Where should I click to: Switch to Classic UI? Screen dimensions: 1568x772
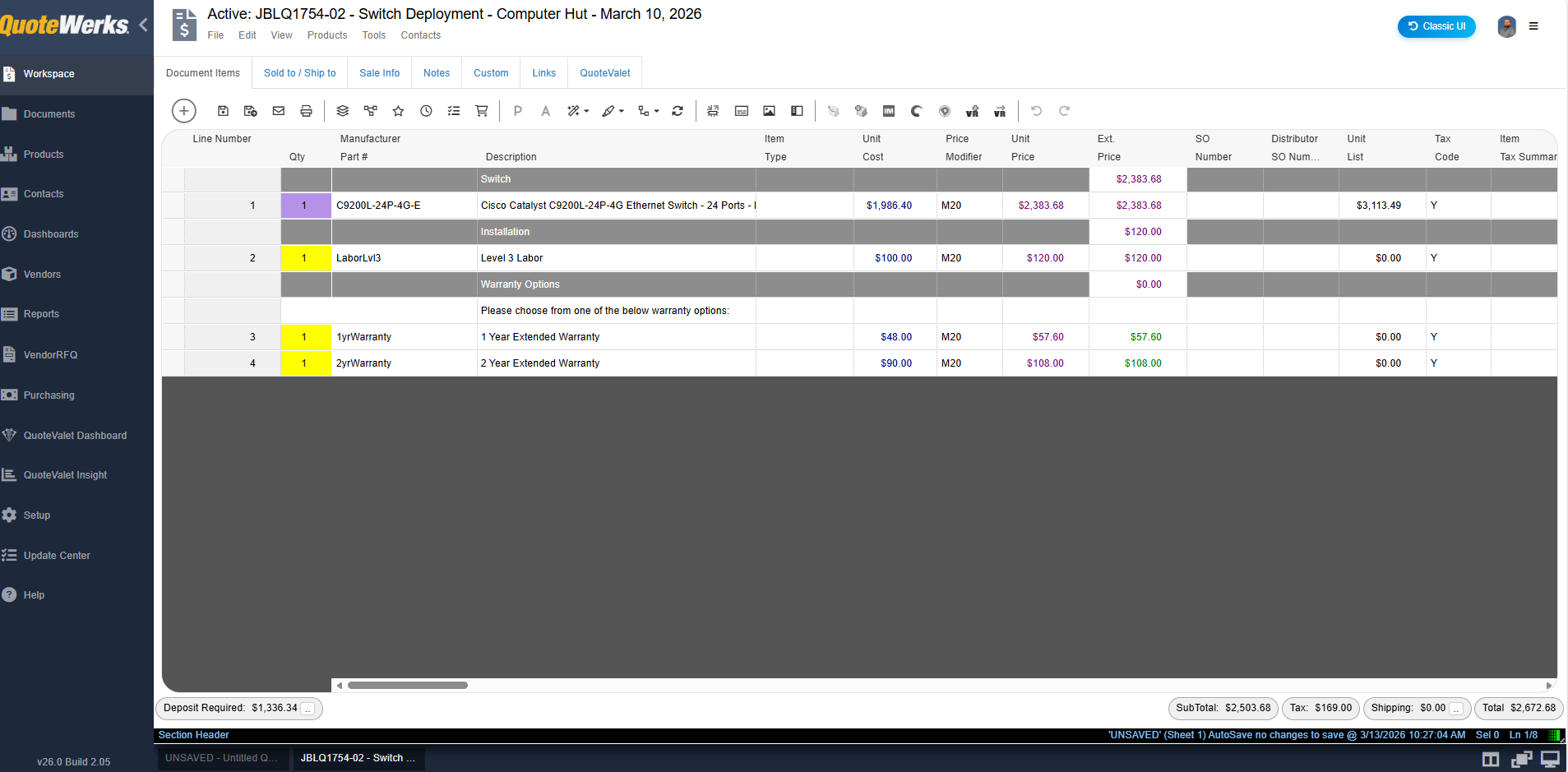1436,26
